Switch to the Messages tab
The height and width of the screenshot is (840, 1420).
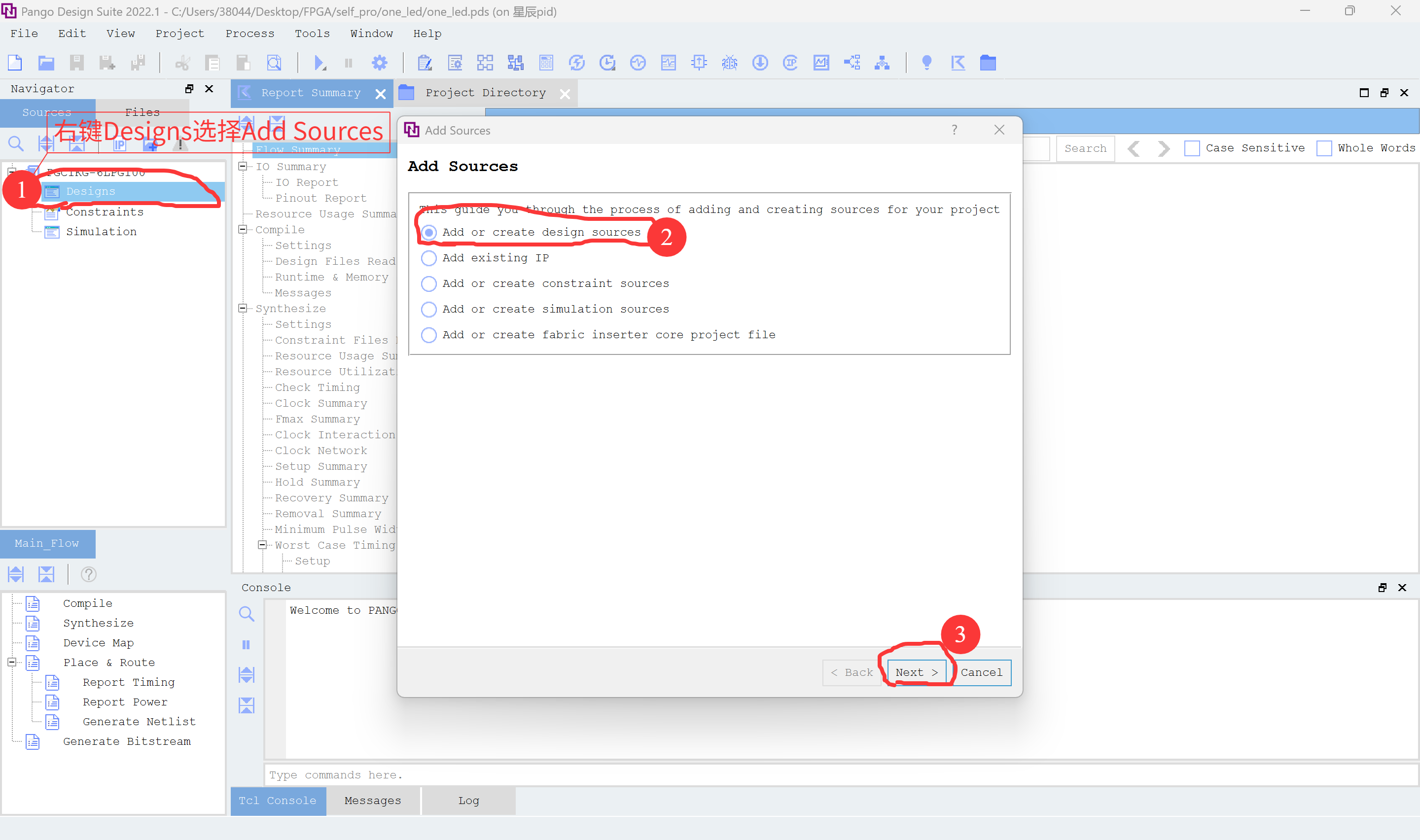pos(372,801)
